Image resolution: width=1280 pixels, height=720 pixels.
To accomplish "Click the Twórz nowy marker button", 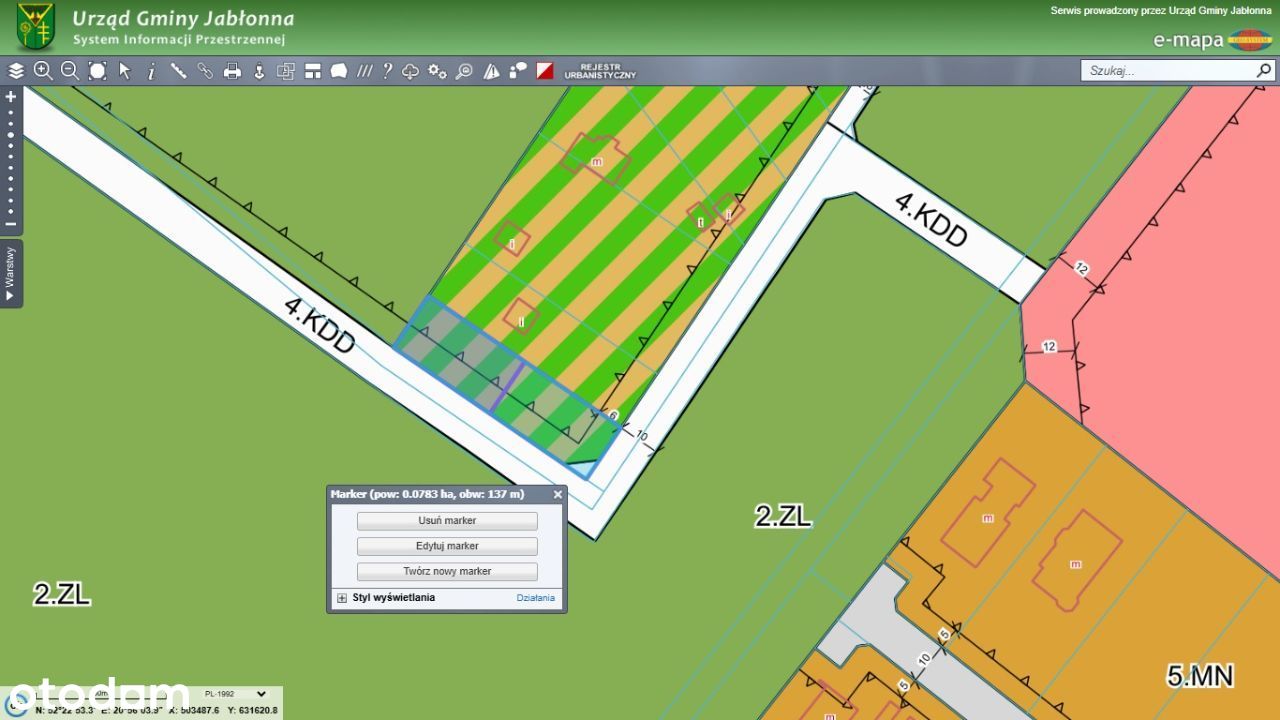I will tap(447, 572).
